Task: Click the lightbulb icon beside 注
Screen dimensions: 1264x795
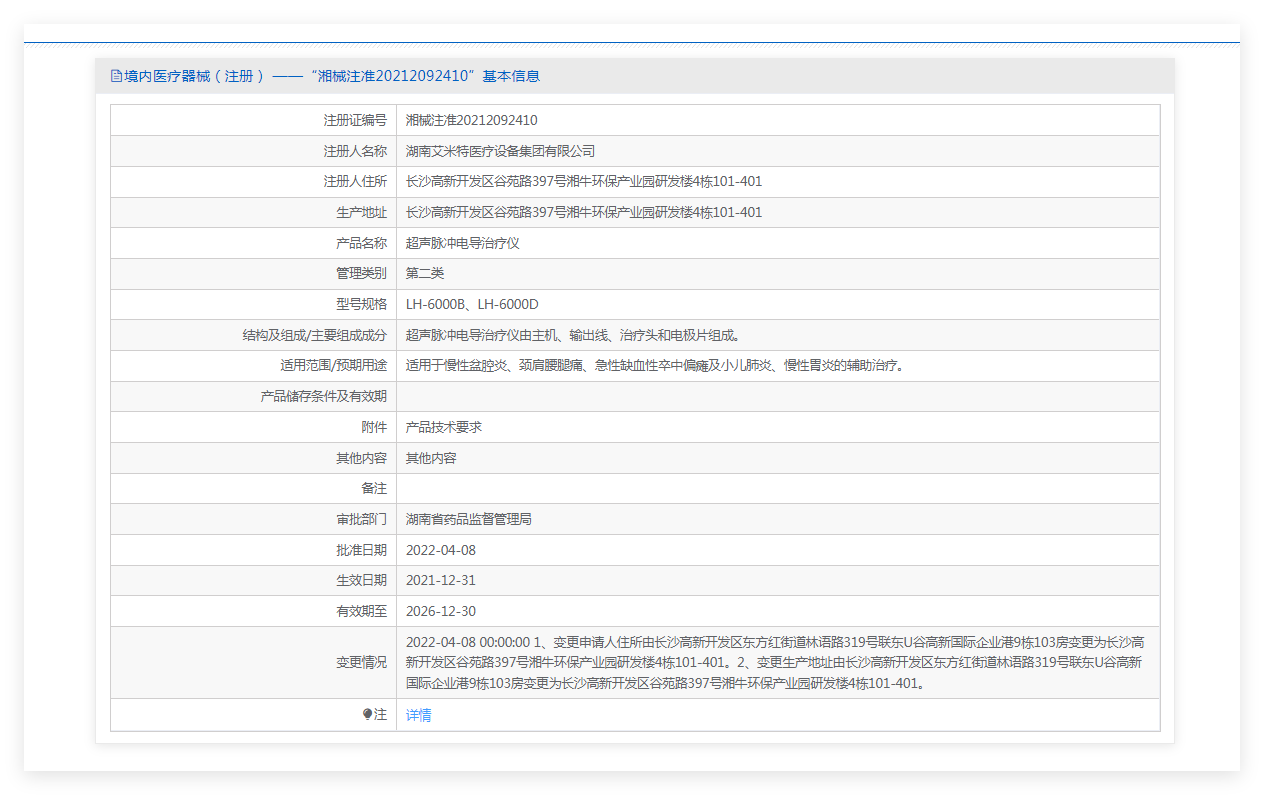Action: click(367, 715)
